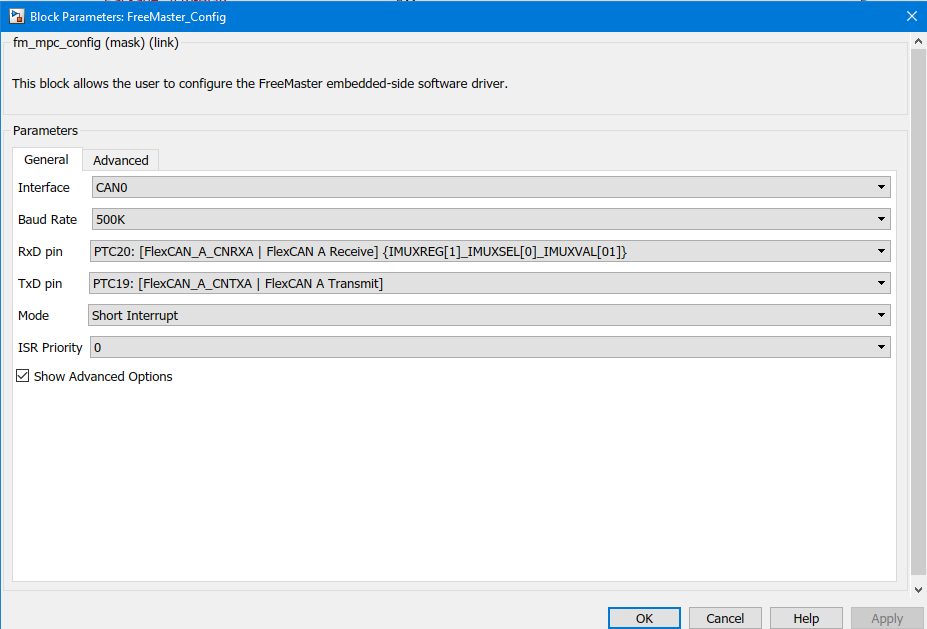Click the scrollbar down arrow icon
This screenshot has width=927, height=629.
(918, 590)
